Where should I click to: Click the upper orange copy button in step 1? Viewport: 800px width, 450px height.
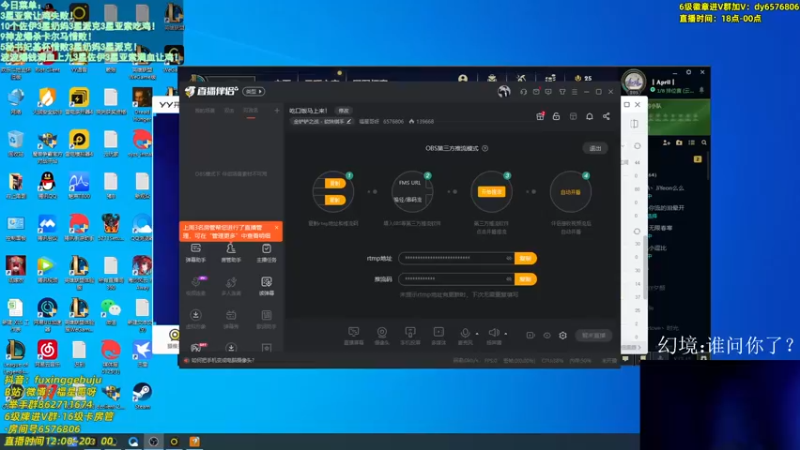335,183
